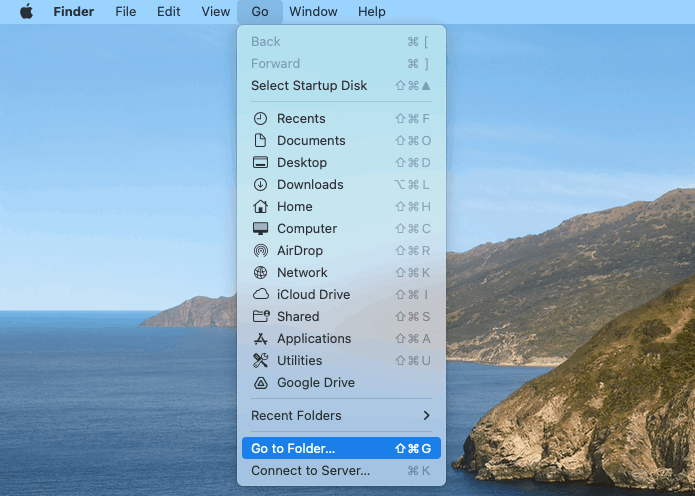This screenshot has height=496, width=695.
Task: Select the Desktop label text
Action: click(x=302, y=163)
